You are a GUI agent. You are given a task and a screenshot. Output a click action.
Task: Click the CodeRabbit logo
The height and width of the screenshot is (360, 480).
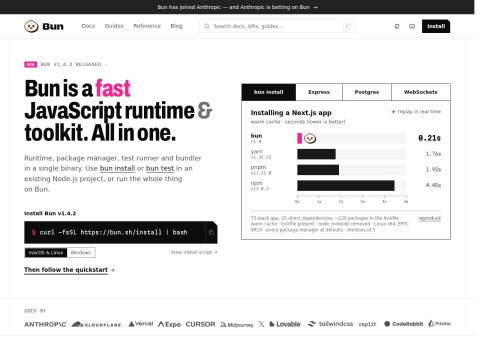[403, 324]
